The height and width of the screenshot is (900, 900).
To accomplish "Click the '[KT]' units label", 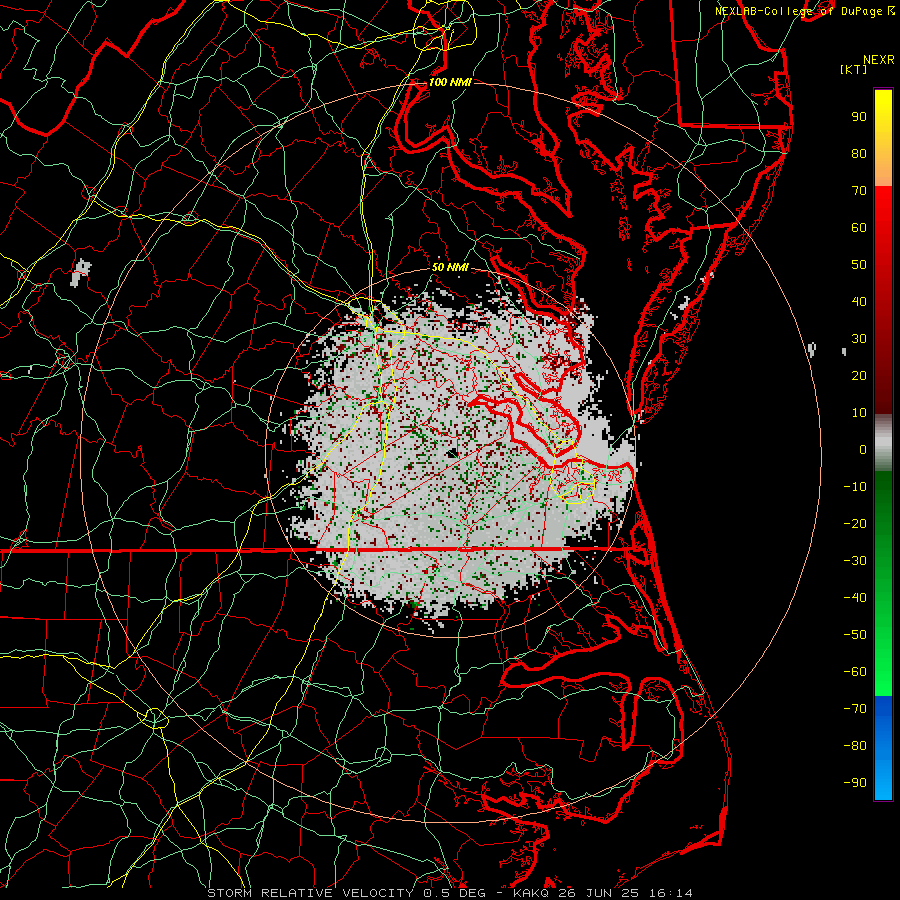I will [x=854, y=69].
